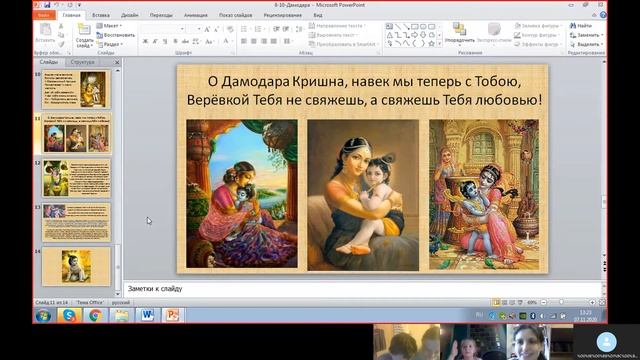Align text left in paragraph group
Viewport: 640px width, 360px height.
244,41
